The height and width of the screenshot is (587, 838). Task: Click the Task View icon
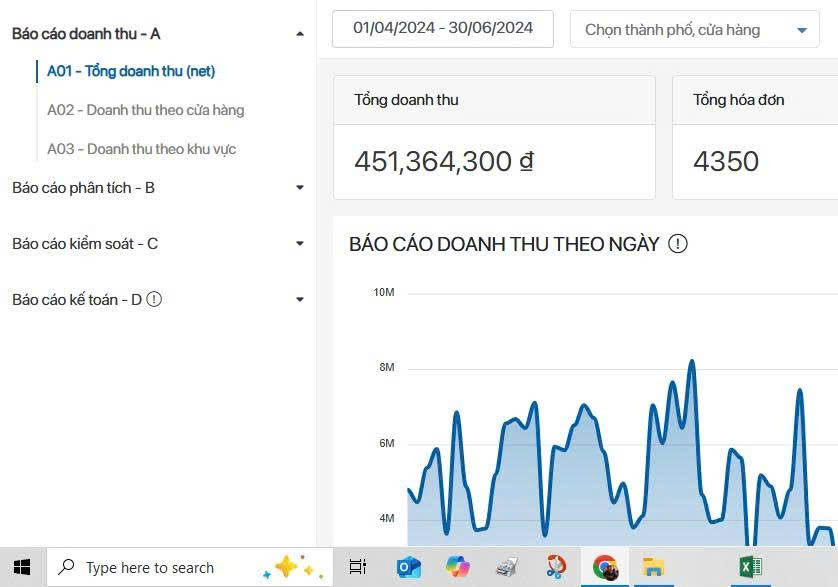[358, 567]
